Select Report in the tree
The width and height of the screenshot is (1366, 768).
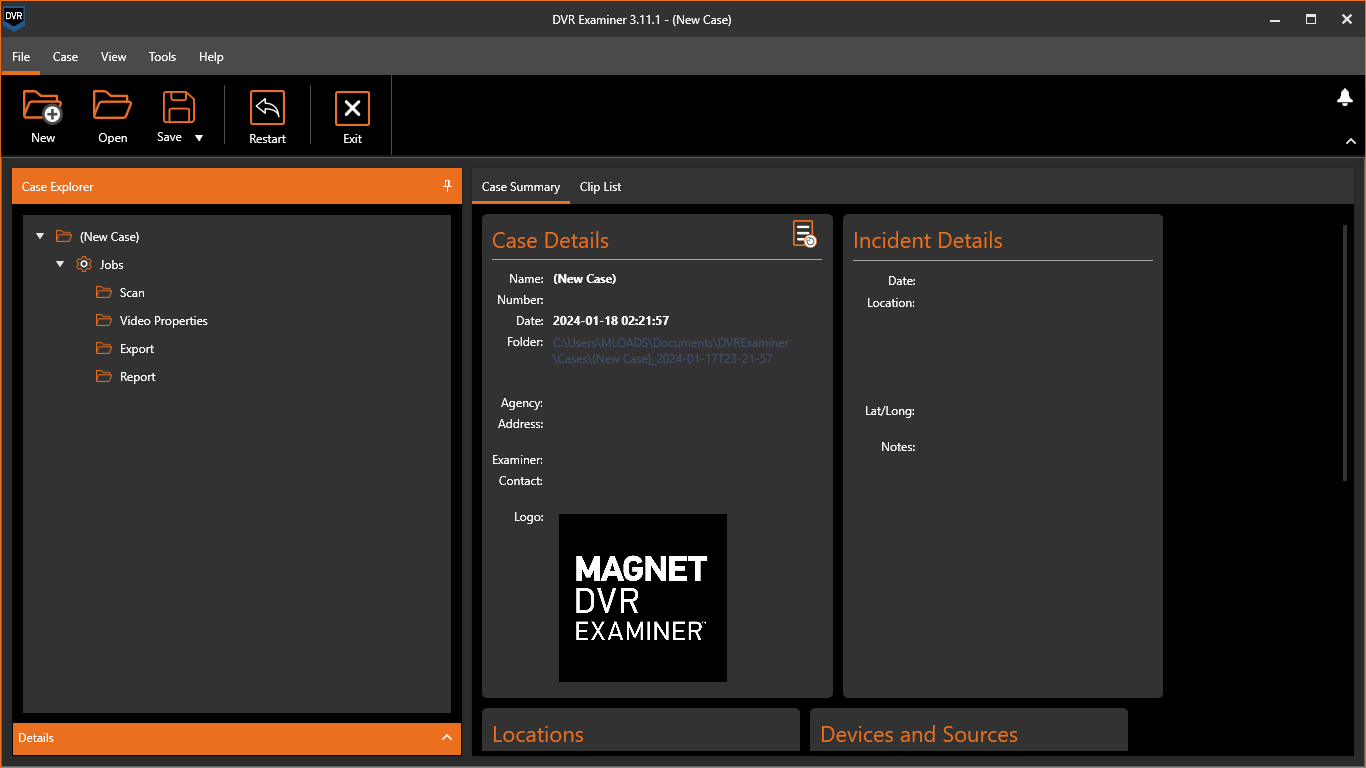click(138, 377)
